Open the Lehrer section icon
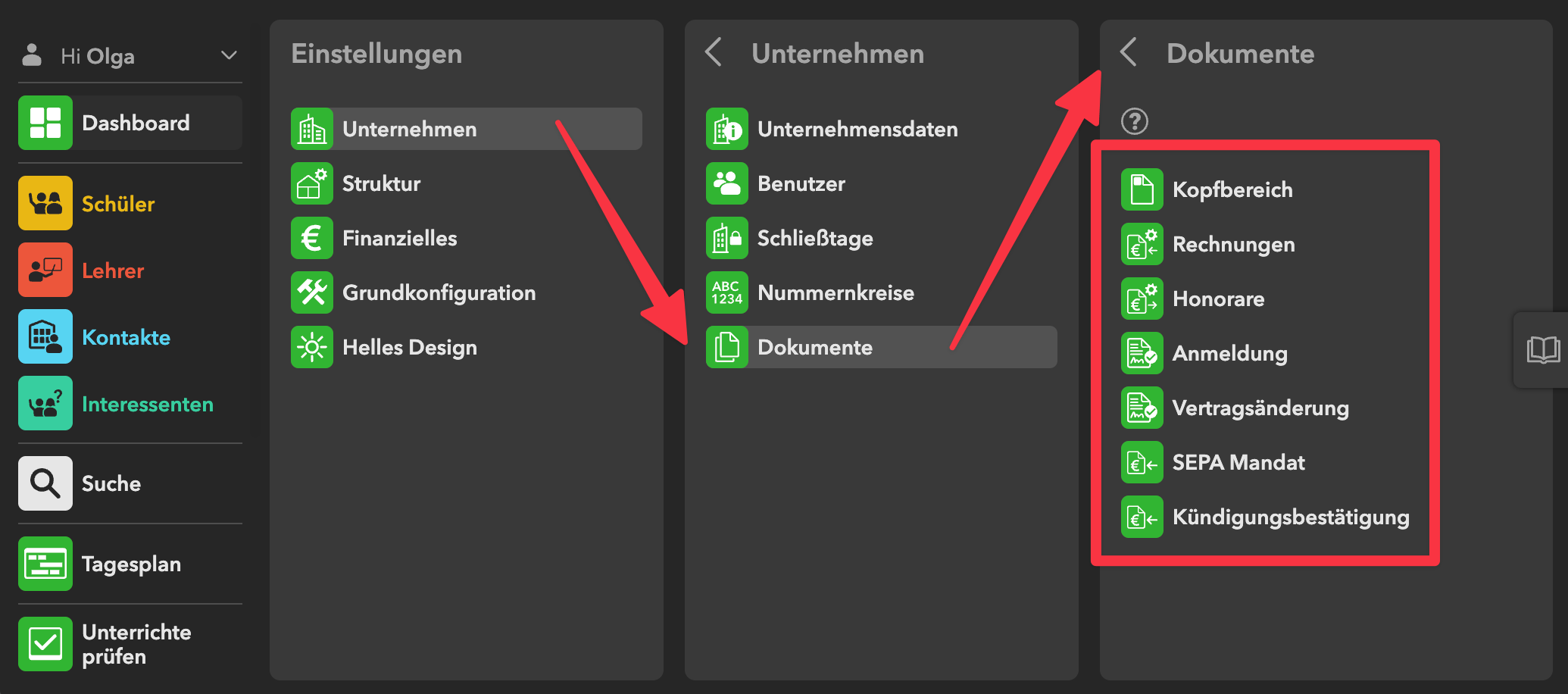Image resolution: width=1568 pixels, height=694 pixels. 45,270
